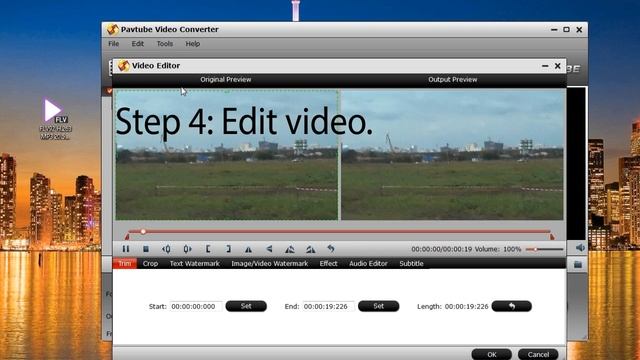This screenshot has height=360, width=640.
Task: Click the folder icon in main window
Action: pyautogui.click(x=578, y=264)
